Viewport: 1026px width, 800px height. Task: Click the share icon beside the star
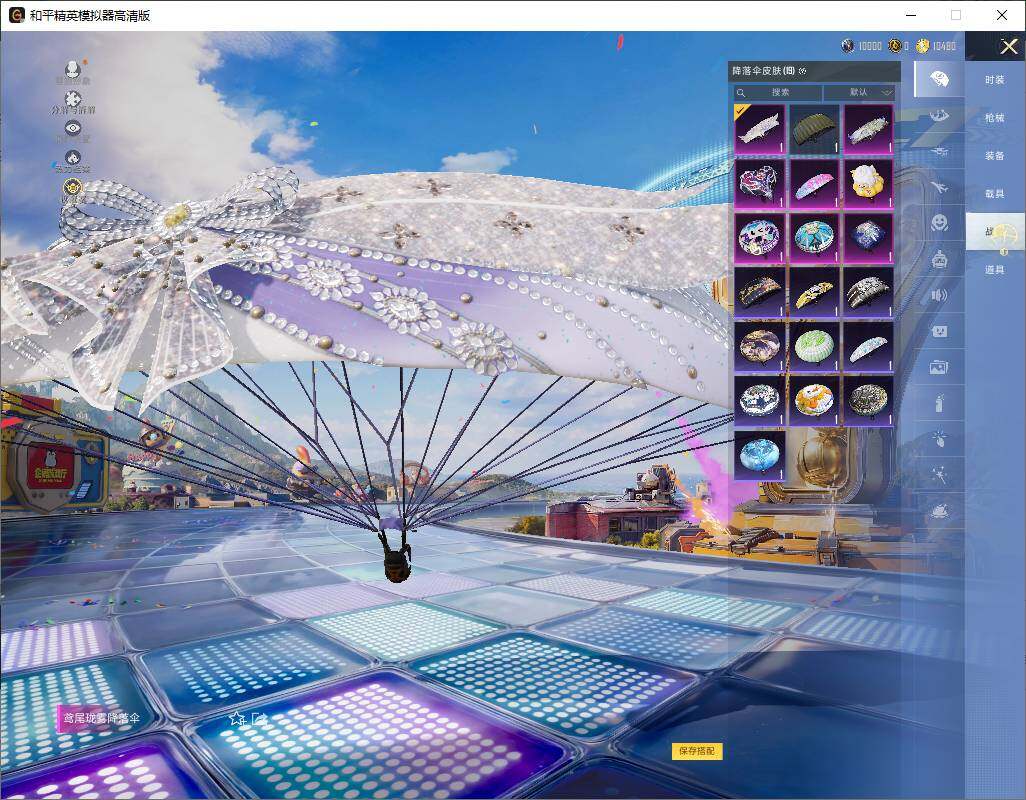click(260, 719)
